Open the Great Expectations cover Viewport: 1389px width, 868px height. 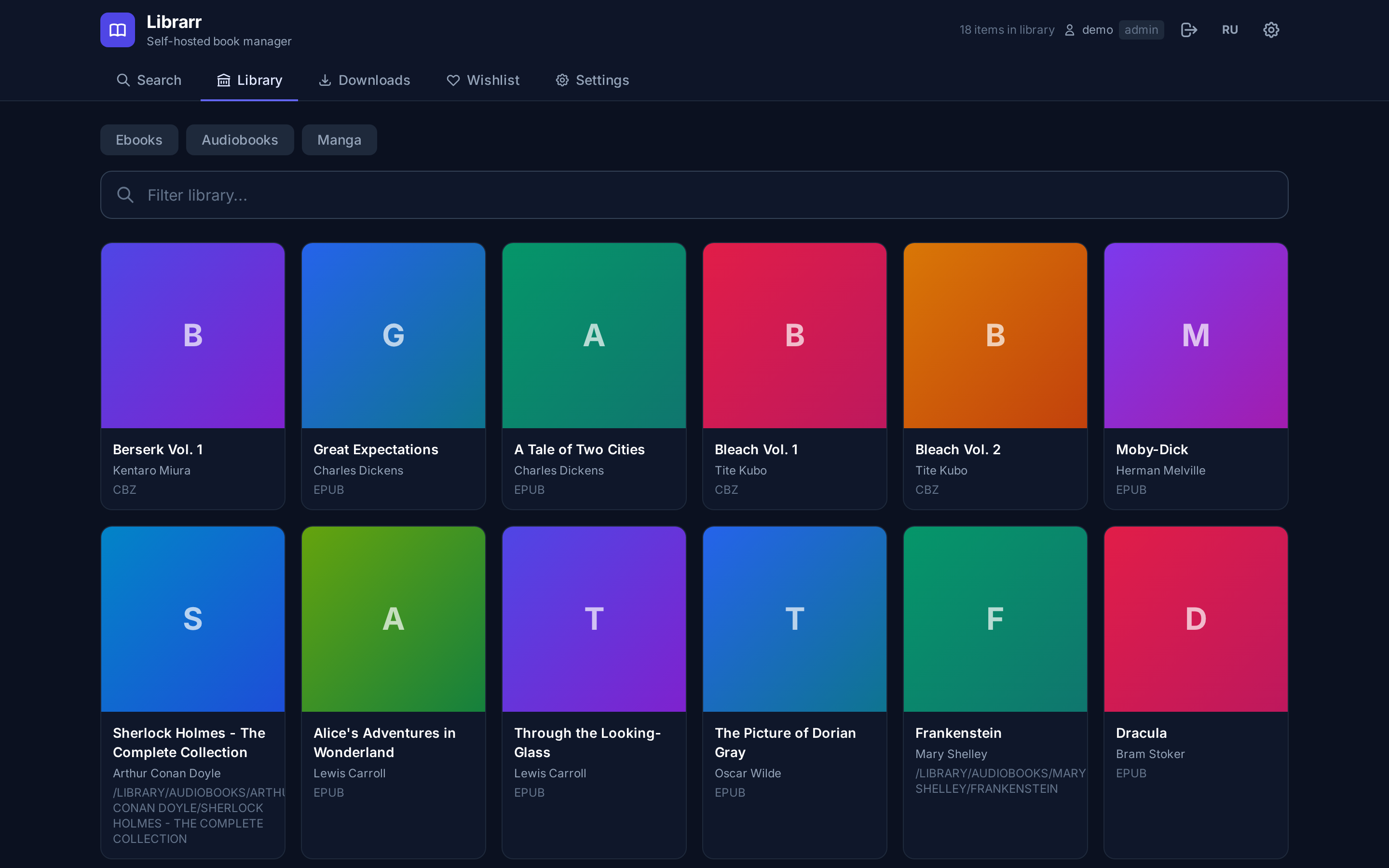coord(393,335)
